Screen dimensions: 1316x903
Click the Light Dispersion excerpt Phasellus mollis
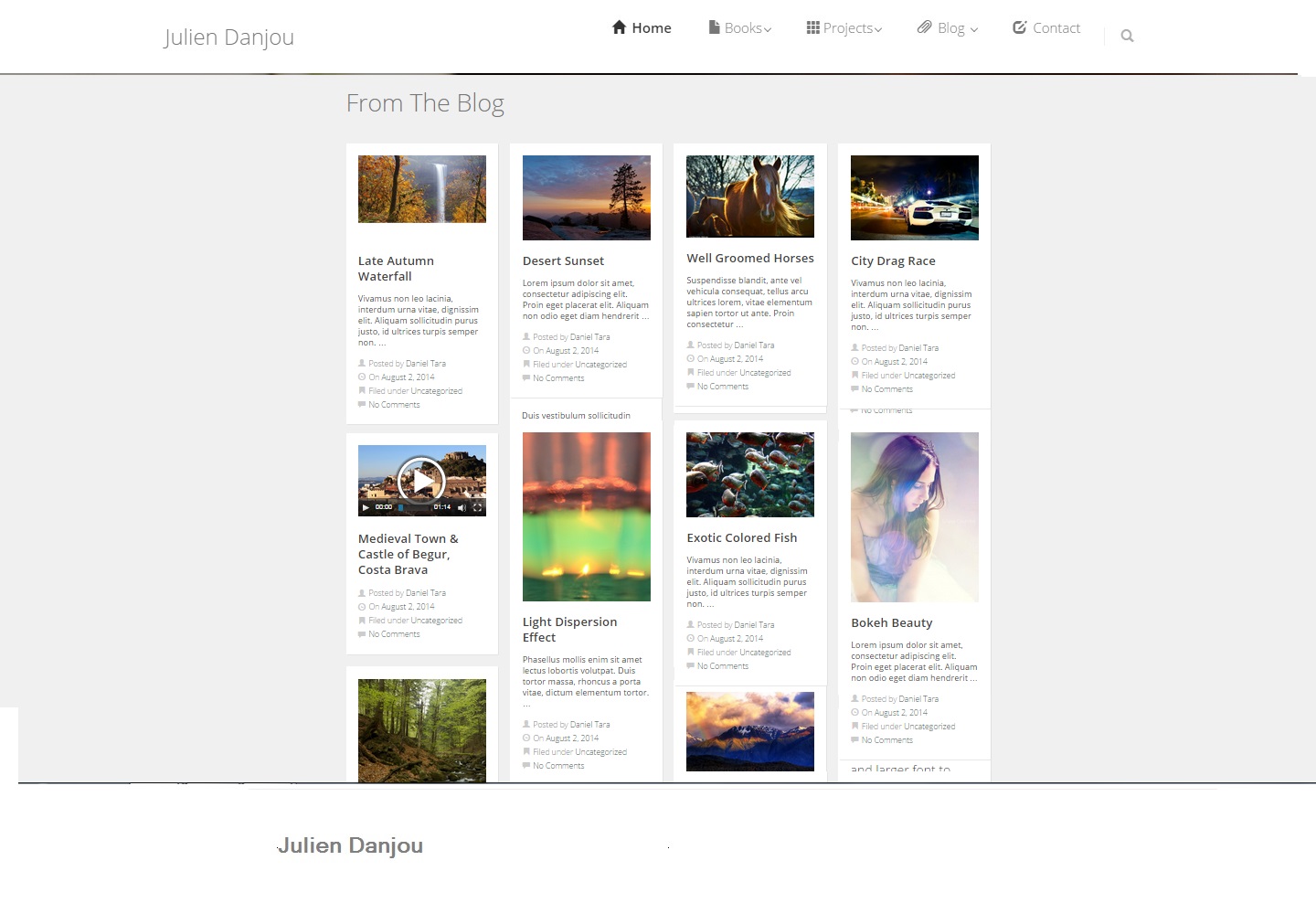point(586,681)
